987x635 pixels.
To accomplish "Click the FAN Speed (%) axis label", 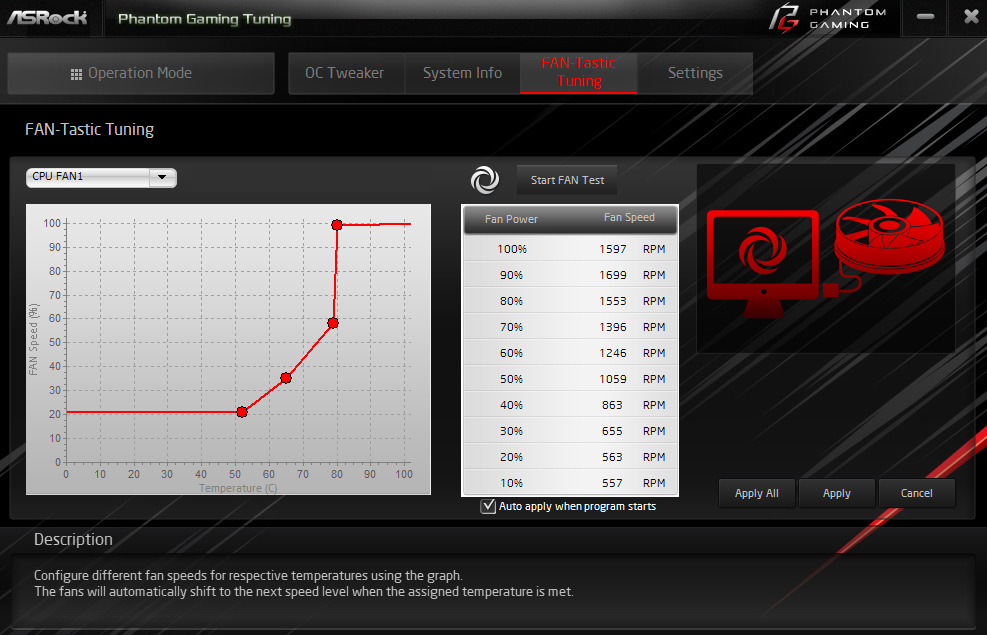I will 33,340.
